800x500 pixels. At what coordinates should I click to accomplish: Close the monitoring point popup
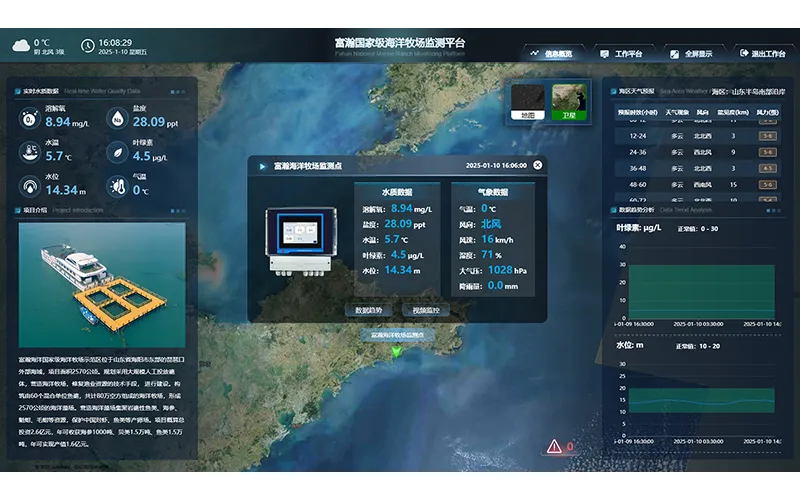pos(538,165)
